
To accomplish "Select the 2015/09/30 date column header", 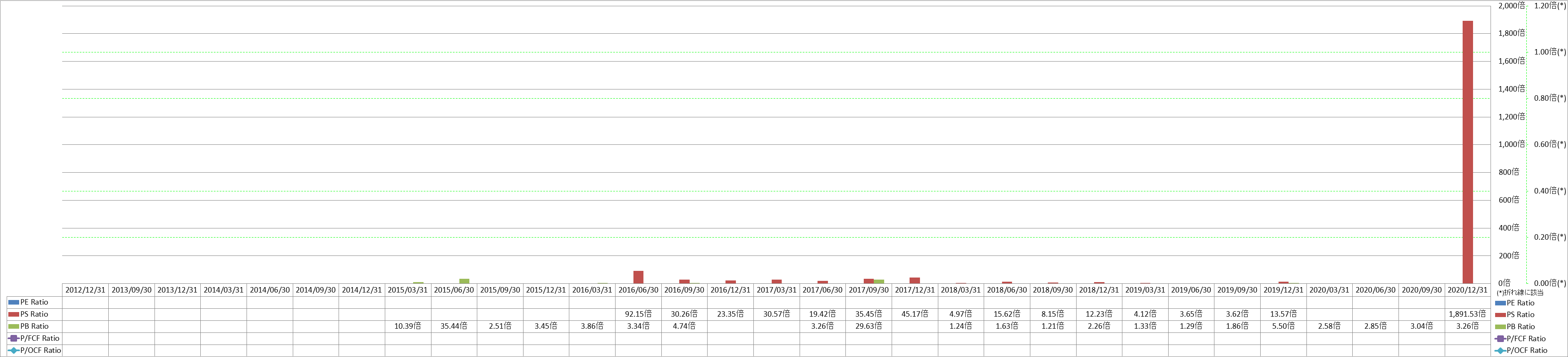I will click(500, 290).
